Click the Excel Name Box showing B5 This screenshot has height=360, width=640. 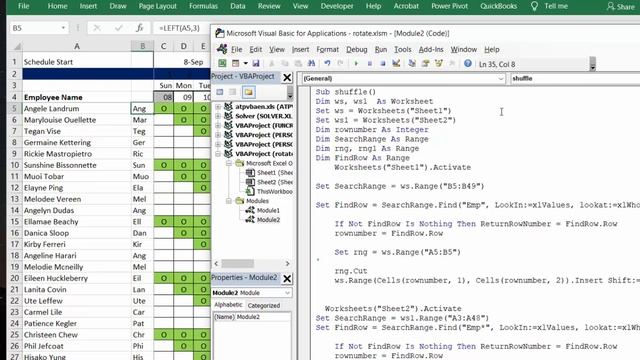coord(34,28)
